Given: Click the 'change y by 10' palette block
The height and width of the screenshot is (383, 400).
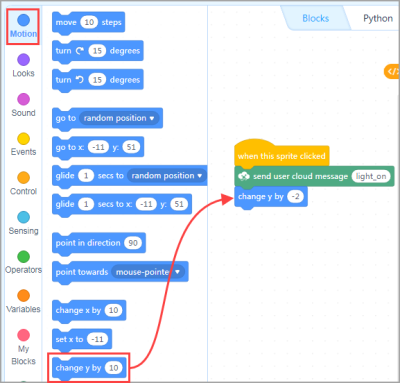Looking at the screenshot, I should click(x=89, y=368).
